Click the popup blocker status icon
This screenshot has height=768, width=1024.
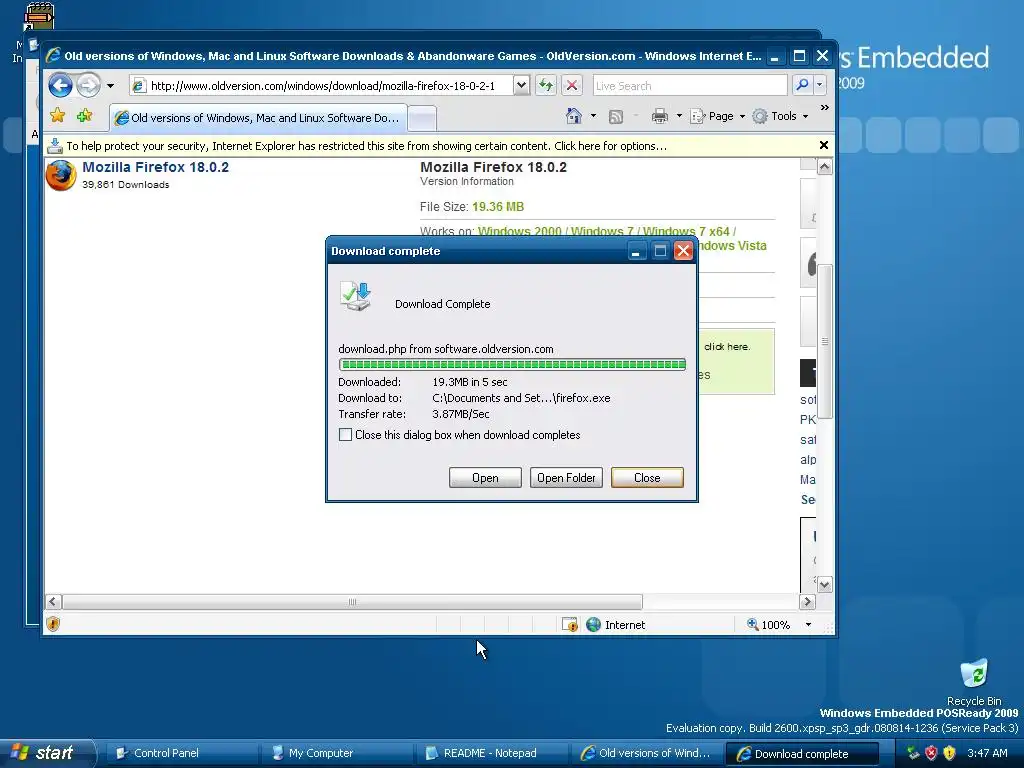(569, 624)
